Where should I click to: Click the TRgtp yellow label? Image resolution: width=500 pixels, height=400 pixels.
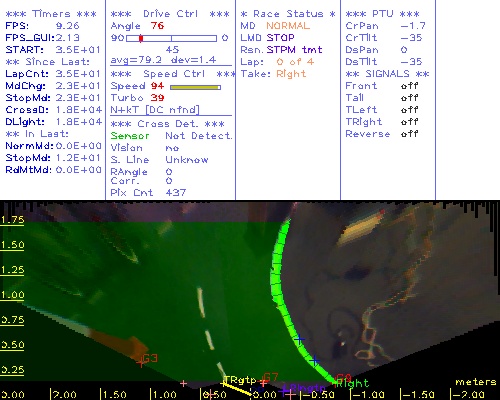tap(240, 380)
